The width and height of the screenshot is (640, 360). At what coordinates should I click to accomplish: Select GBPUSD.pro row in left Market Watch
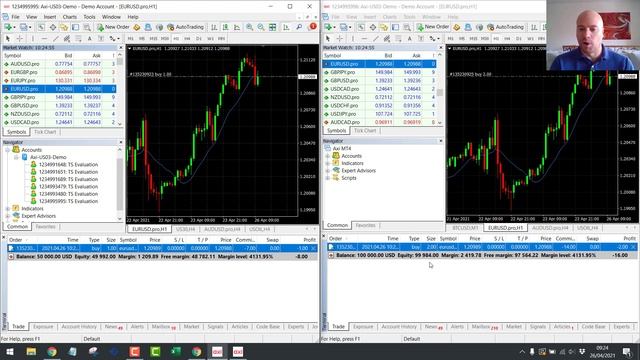coord(59,105)
